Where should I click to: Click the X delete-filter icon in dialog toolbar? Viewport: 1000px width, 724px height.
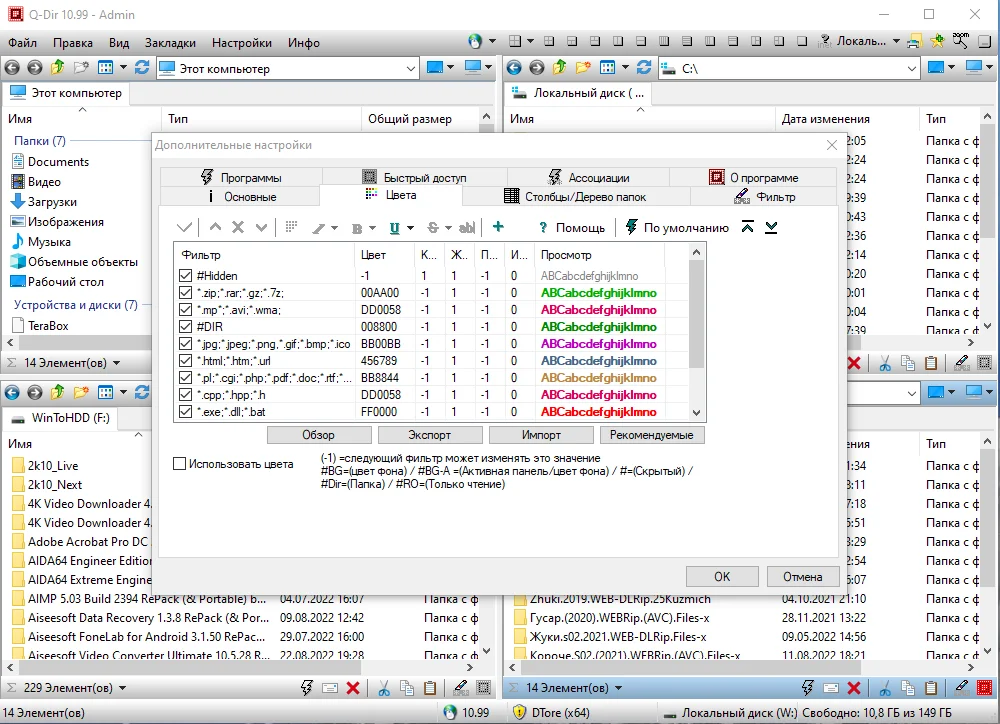click(238, 227)
